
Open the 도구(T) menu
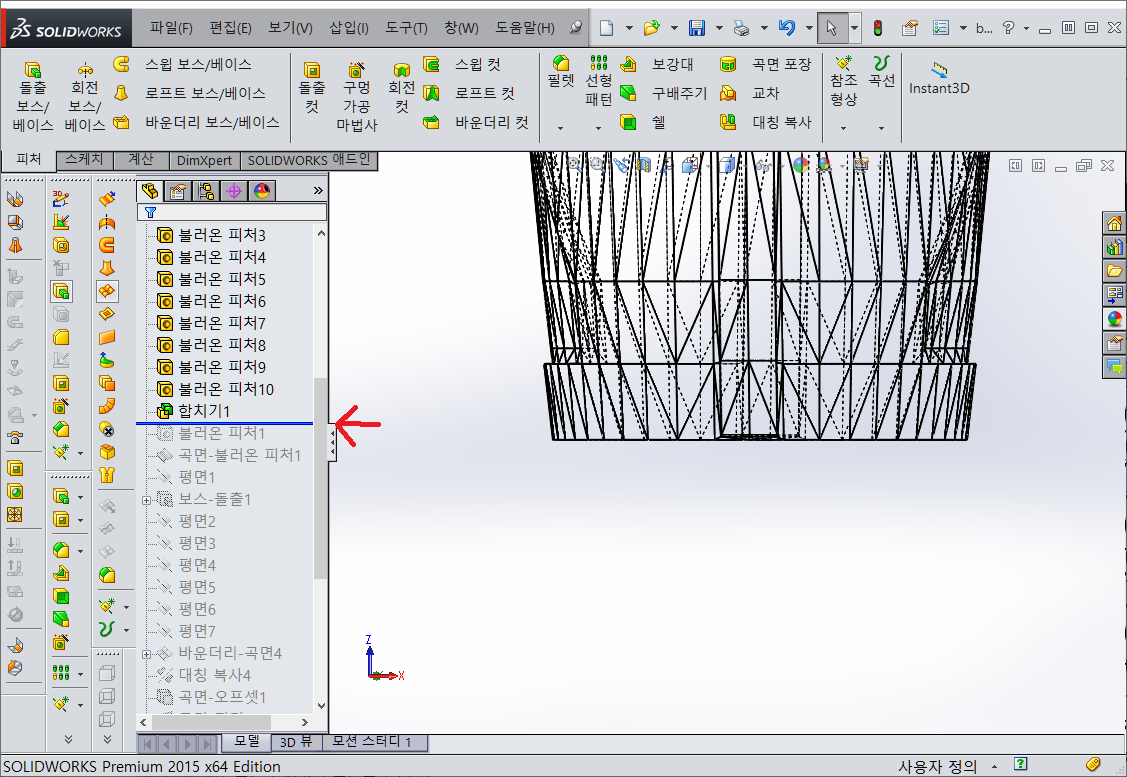point(406,28)
